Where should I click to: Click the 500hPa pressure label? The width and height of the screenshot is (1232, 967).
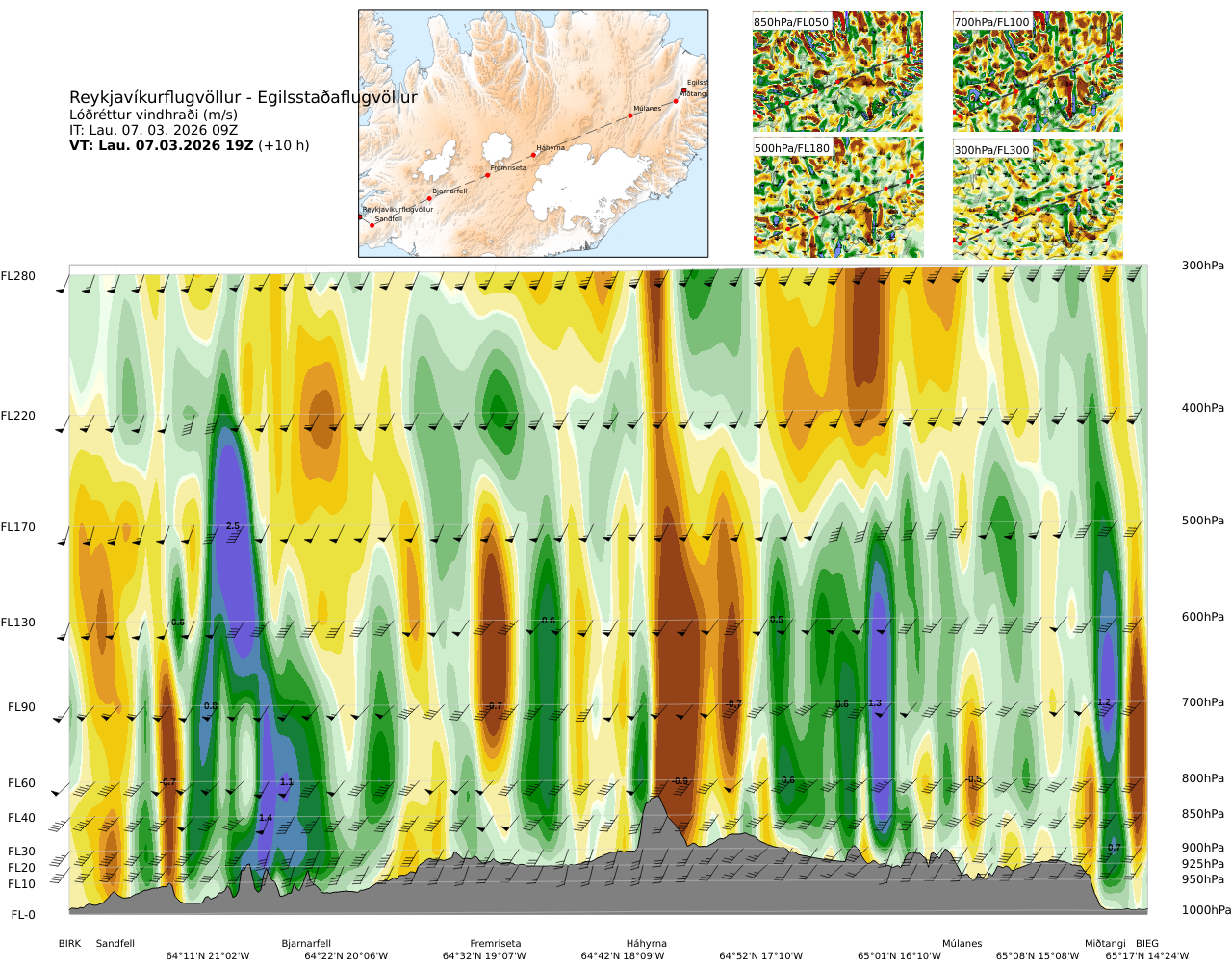coord(1203,522)
